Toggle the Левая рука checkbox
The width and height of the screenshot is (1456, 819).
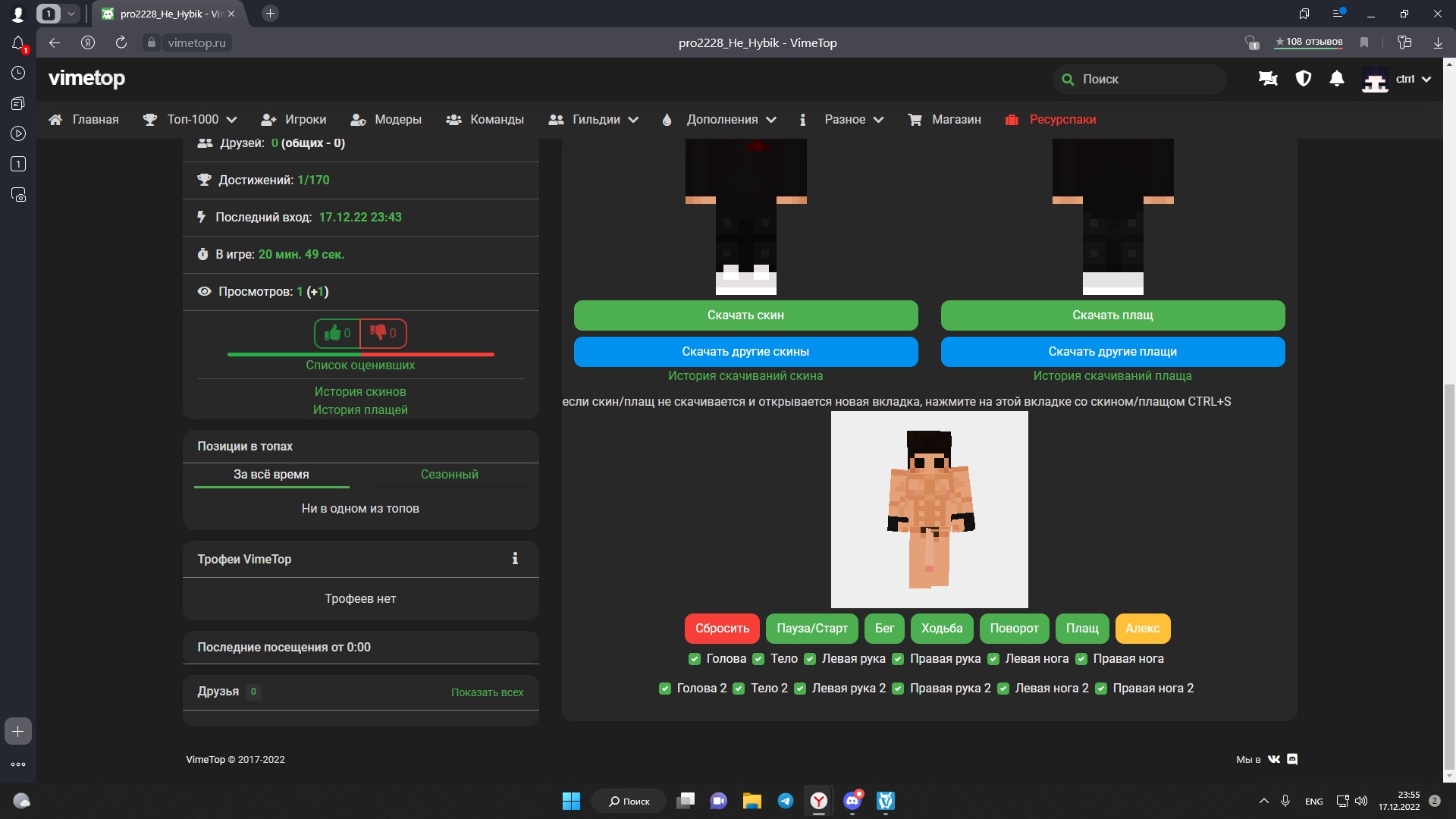pos(810,659)
